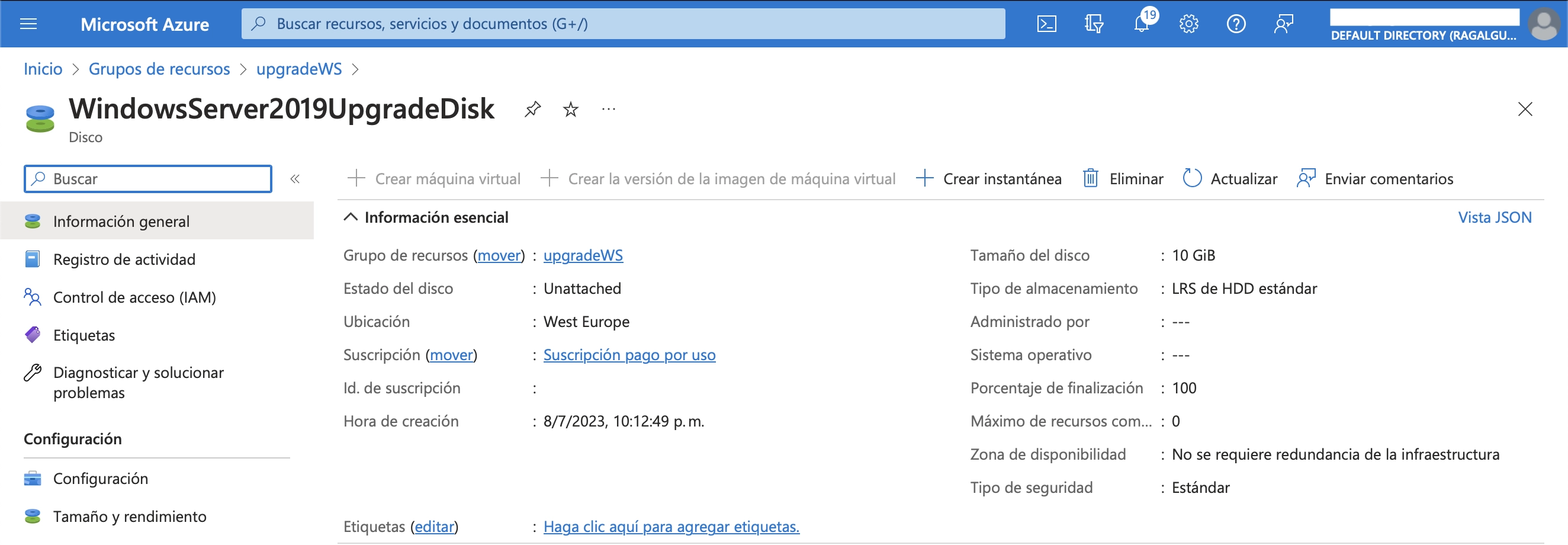Collapse the Información esencial section
This screenshot has width=1568, height=545.
pos(351,217)
